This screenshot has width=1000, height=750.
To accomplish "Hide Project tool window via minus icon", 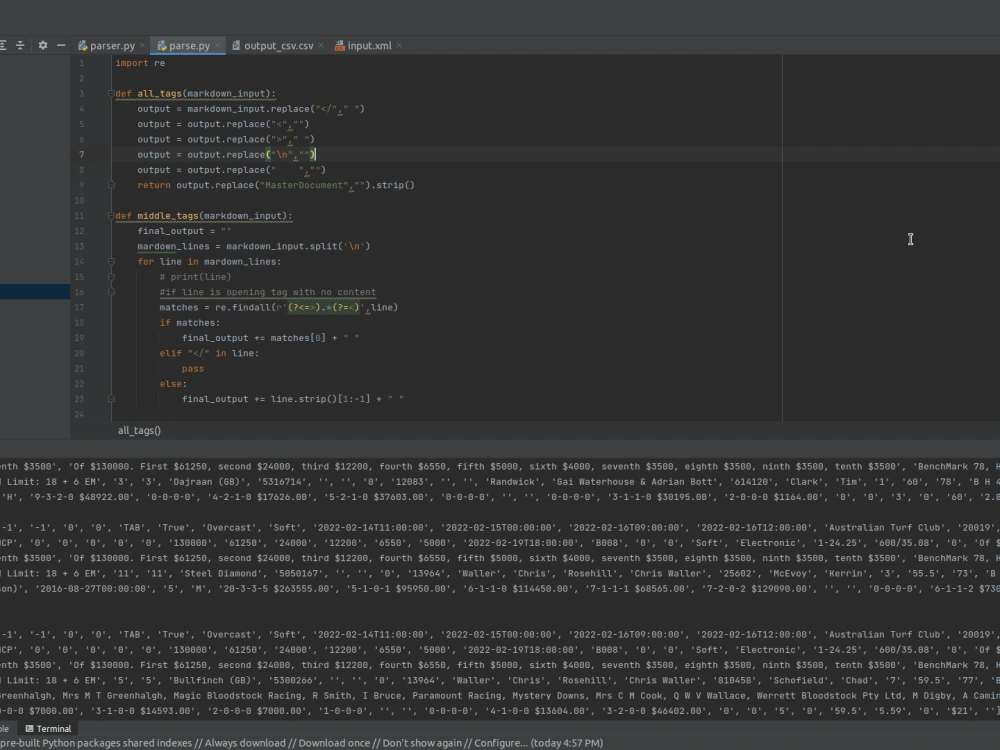I will coord(60,45).
